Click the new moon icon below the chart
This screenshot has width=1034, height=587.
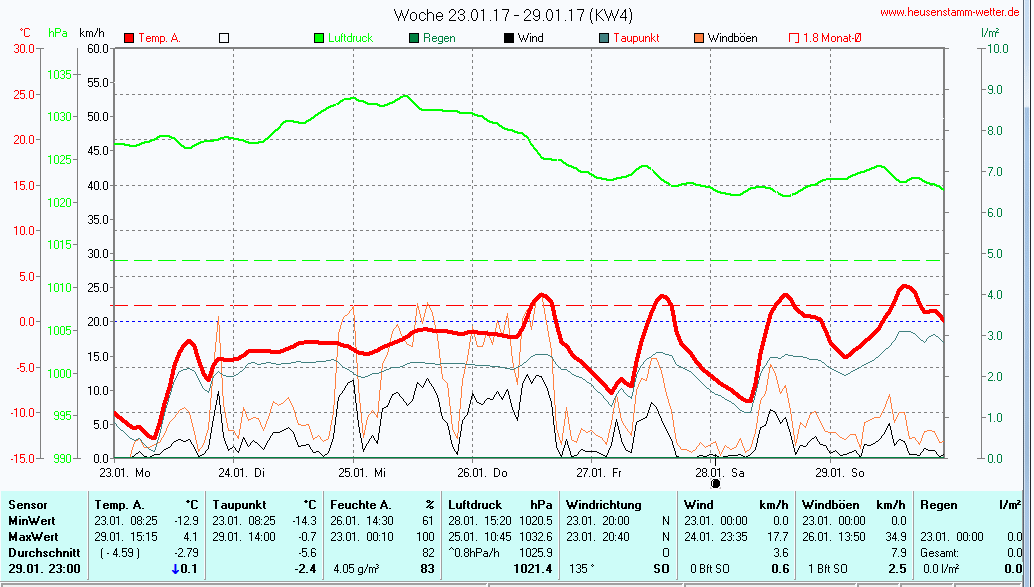(715, 483)
